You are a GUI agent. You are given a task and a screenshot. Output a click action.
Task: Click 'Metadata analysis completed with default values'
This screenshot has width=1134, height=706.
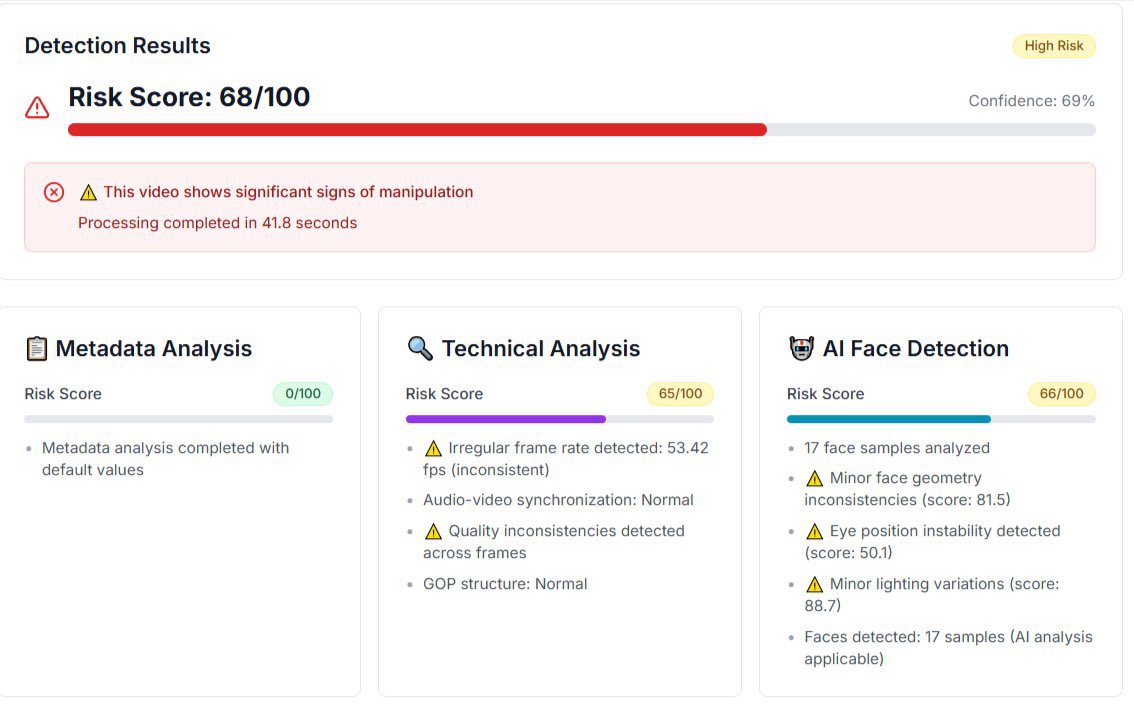pos(166,459)
